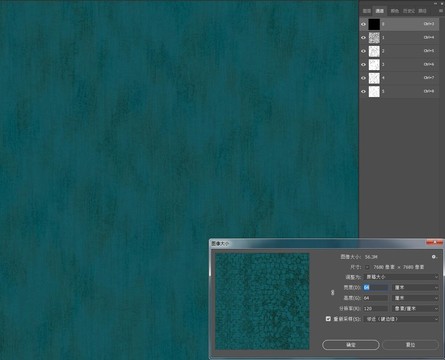Toggle visibility of channel 2

click(363, 51)
